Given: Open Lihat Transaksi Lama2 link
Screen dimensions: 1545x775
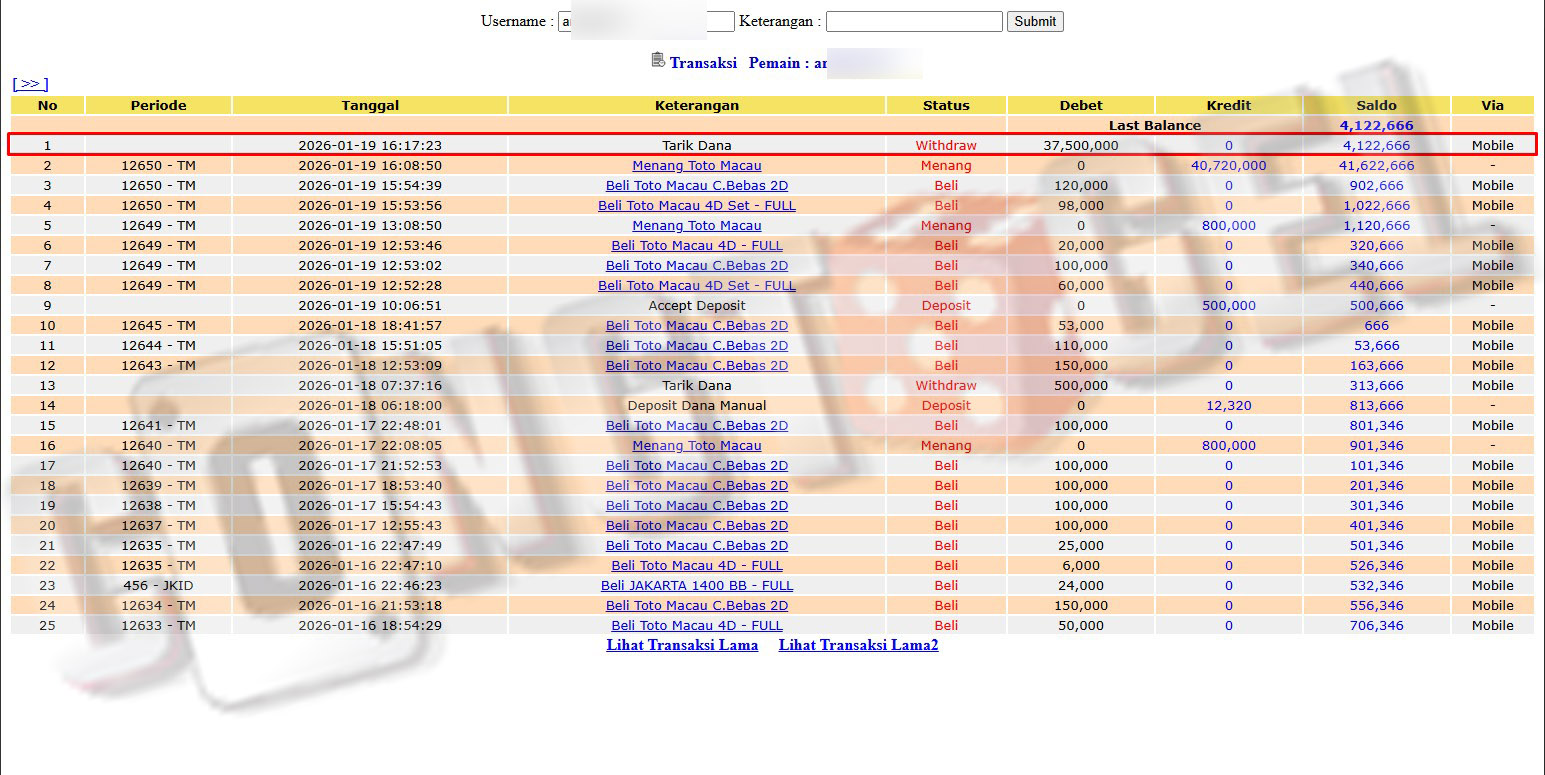Looking at the screenshot, I should tap(858, 645).
